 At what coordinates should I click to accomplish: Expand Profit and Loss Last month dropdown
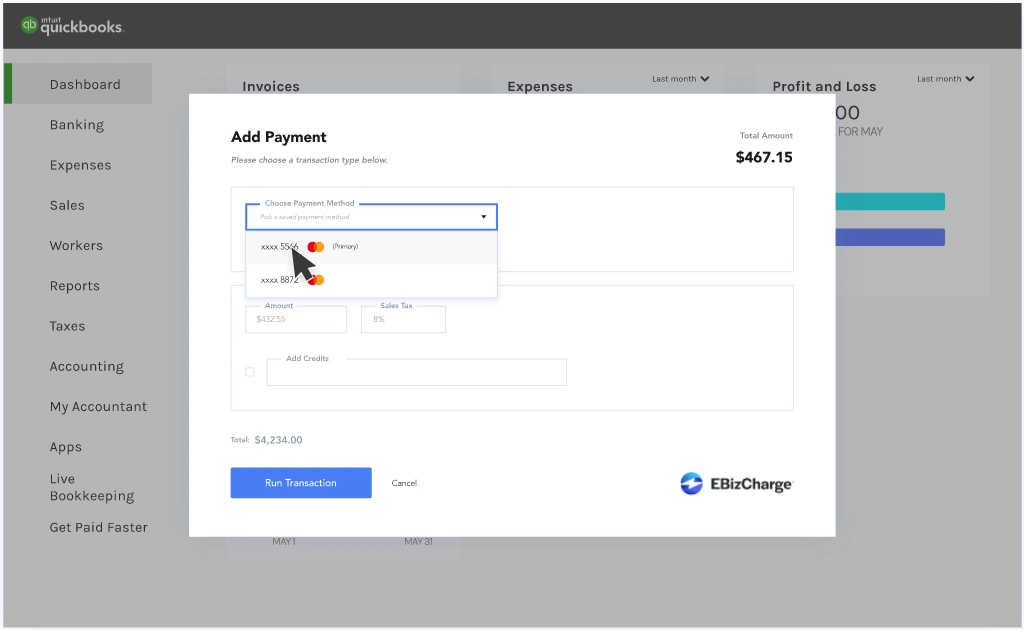pyautogui.click(x=945, y=79)
